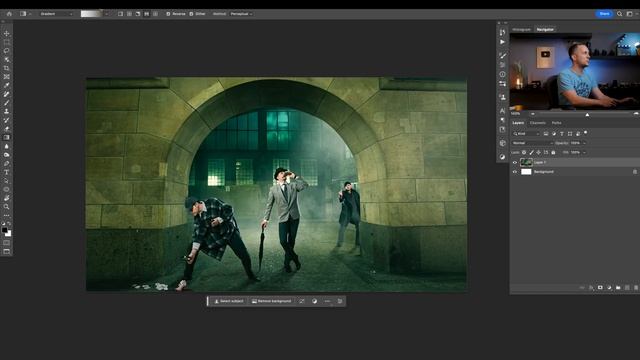Screen dimensions: 640x360
Task: Switch to the Paths tab
Action: [556, 123]
